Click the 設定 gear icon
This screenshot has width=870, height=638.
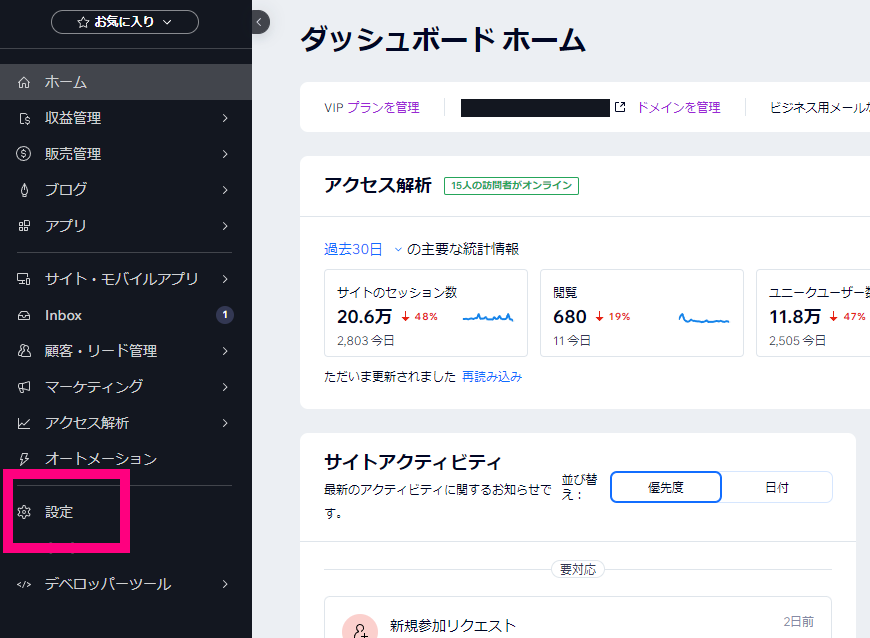pyautogui.click(x=24, y=512)
